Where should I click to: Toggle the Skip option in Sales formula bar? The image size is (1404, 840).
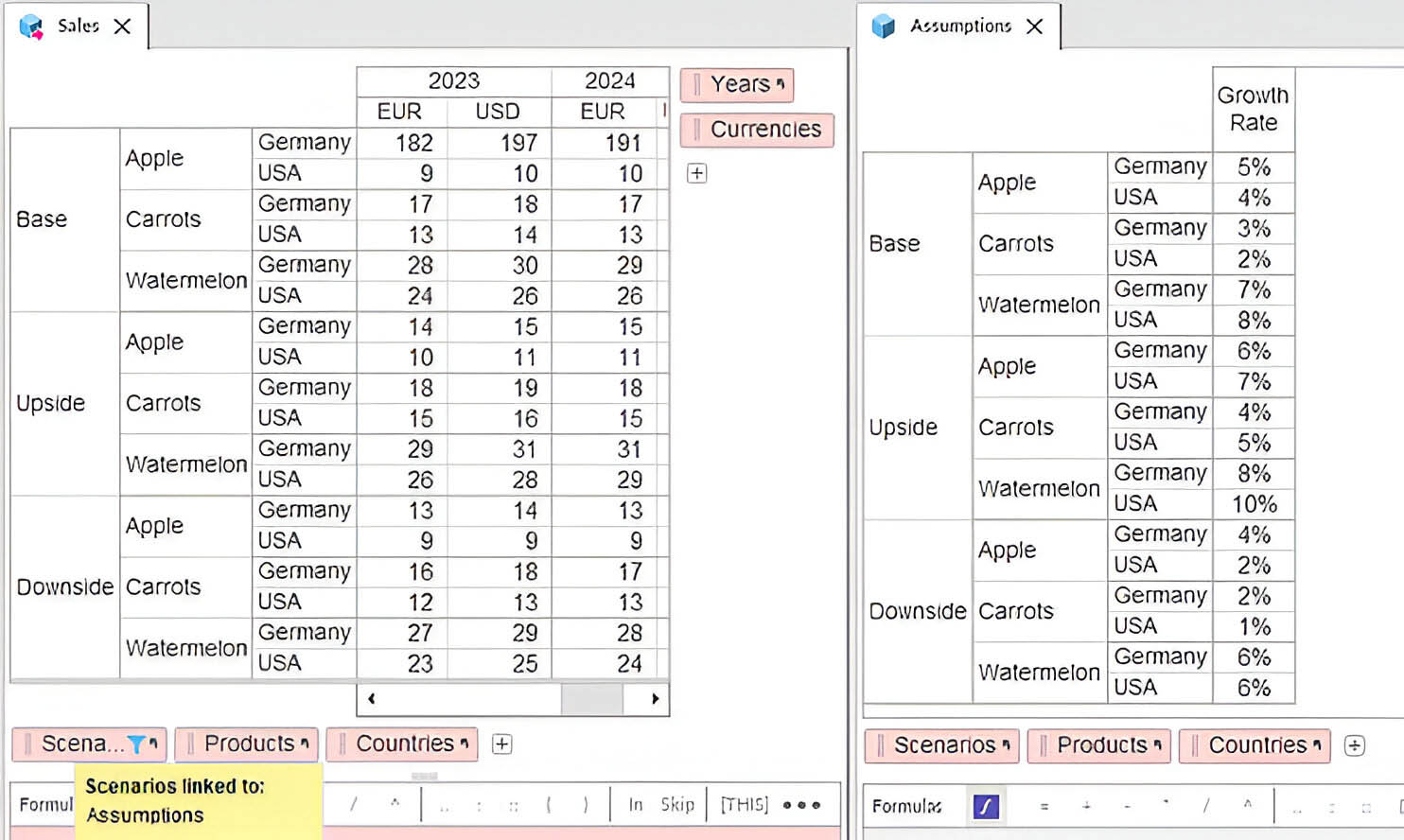tap(676, 805)
